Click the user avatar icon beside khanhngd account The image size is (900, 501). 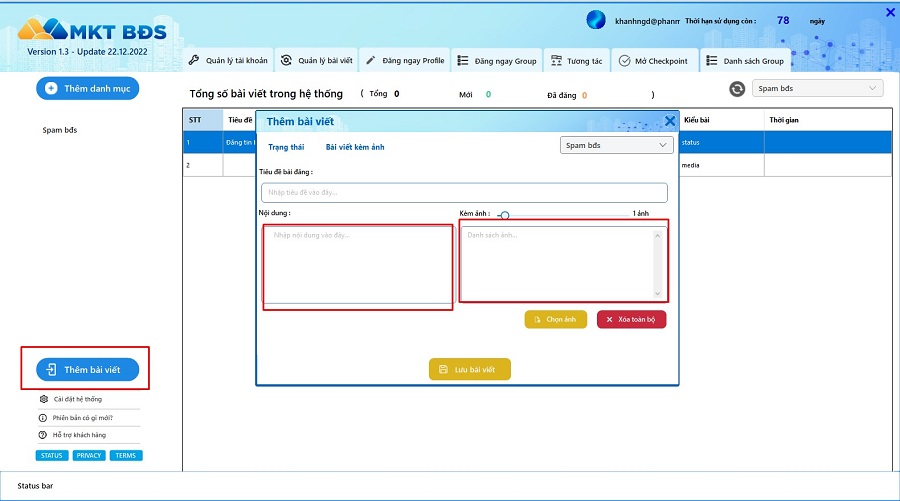point(596,20)
